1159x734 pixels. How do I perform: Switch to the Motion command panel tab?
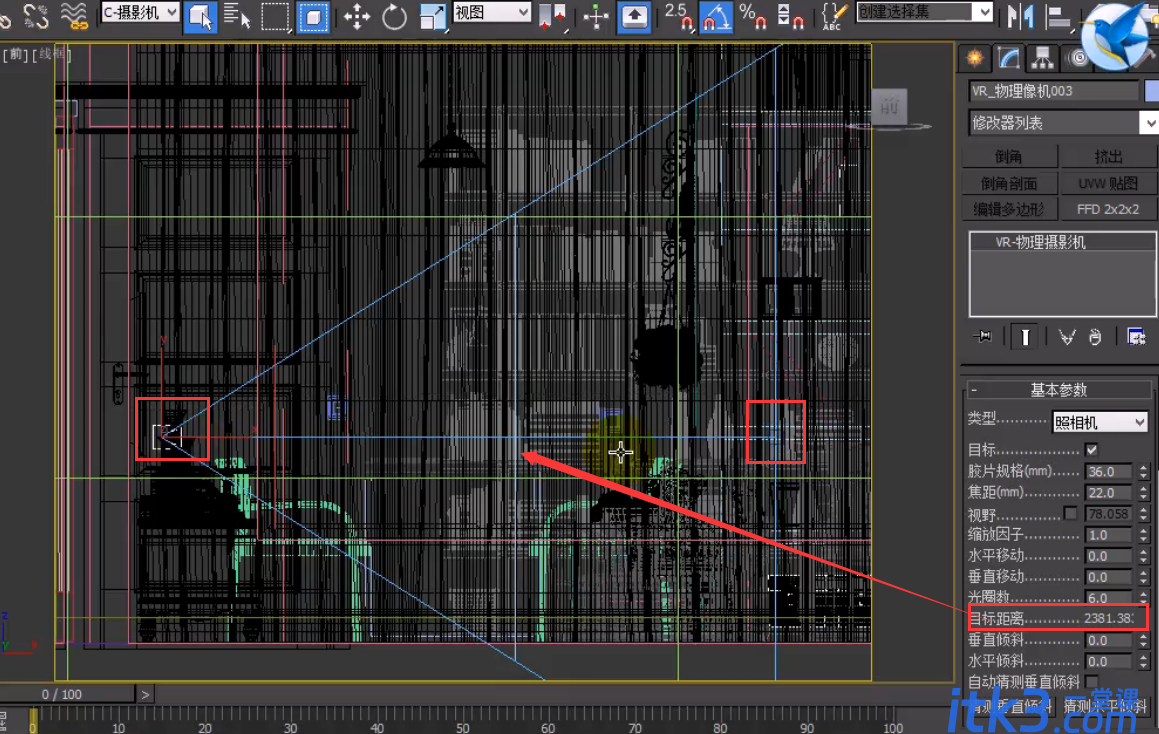point(1076,58)
